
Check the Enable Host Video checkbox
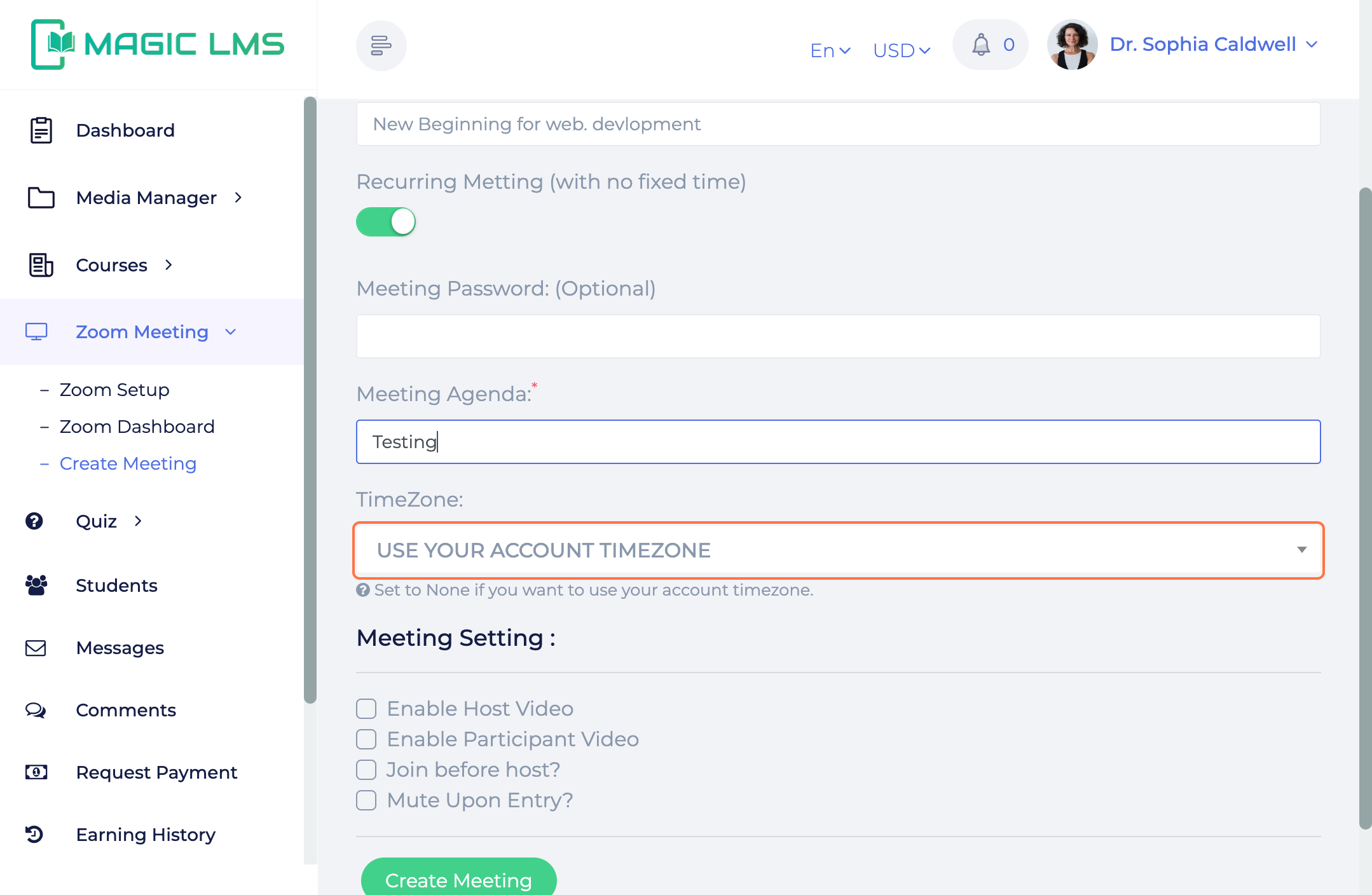[x=366, y=709]
